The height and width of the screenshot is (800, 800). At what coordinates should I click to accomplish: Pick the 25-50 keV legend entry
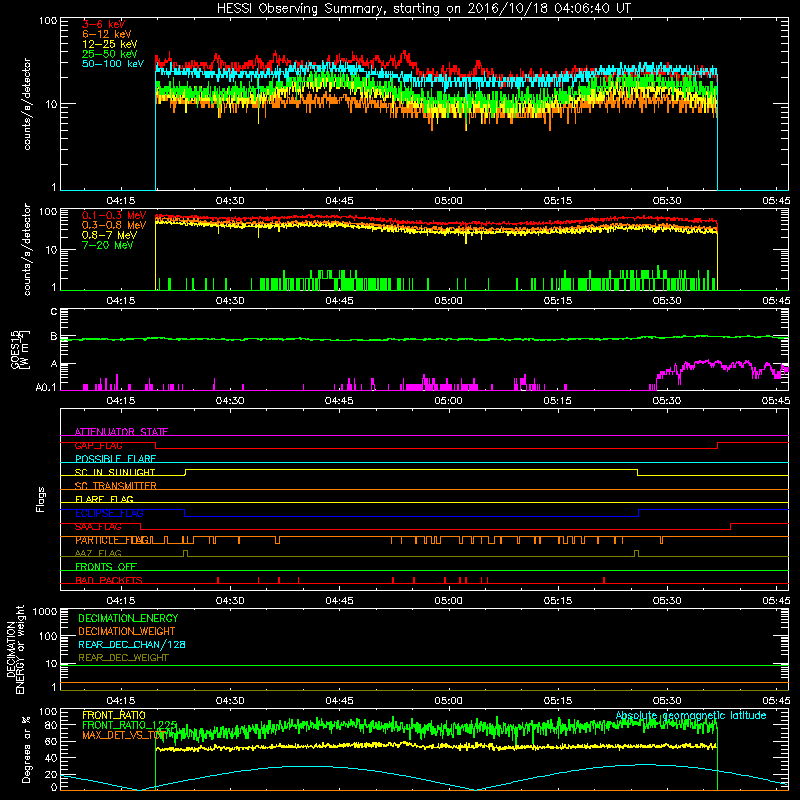[x=110, y=54]
